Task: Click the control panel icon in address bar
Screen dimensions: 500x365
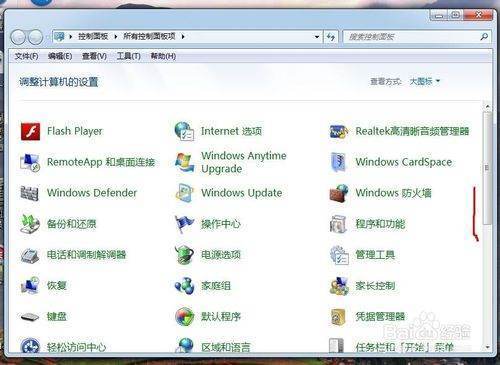Action: pyautogui.click(x=60, y=36)
